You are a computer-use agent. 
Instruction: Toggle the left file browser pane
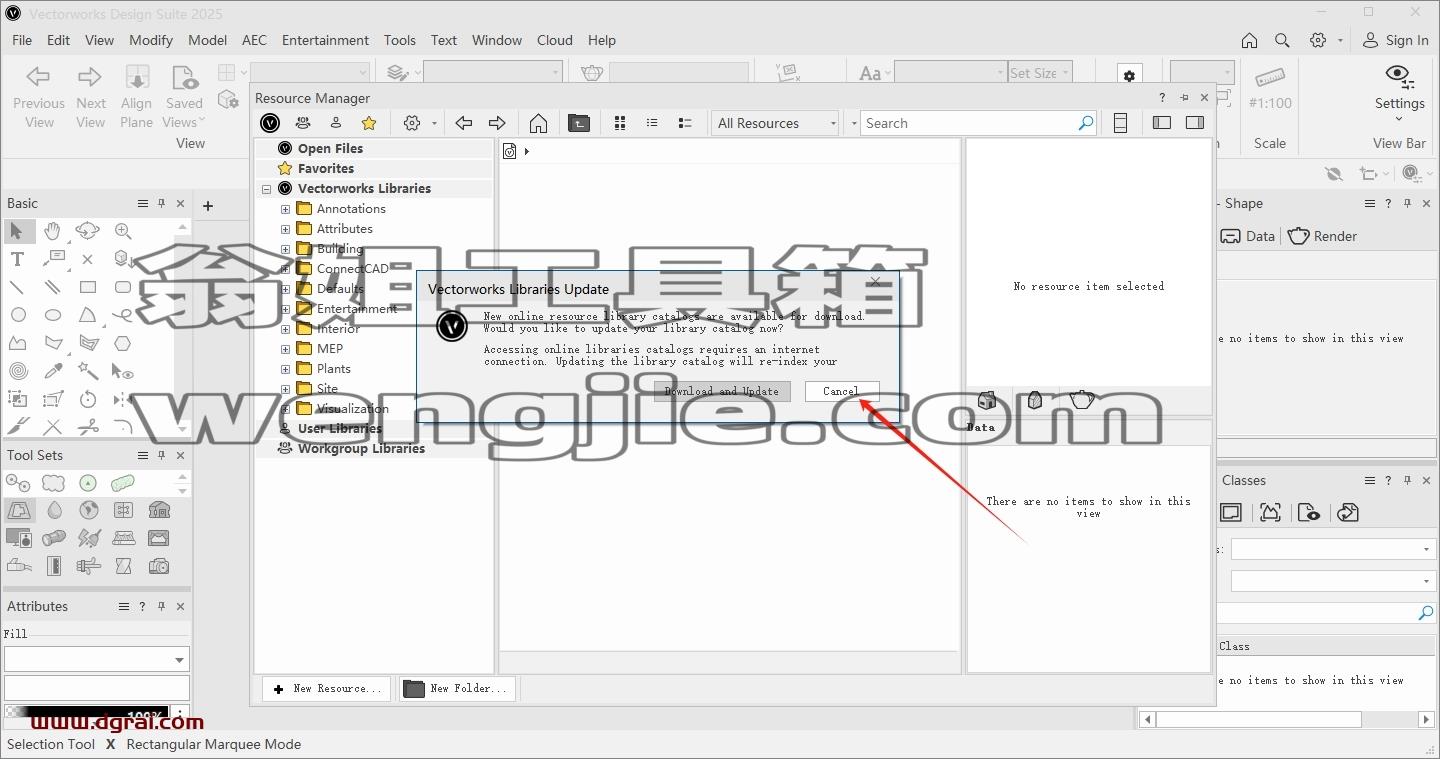click(x=1162, y=123)
